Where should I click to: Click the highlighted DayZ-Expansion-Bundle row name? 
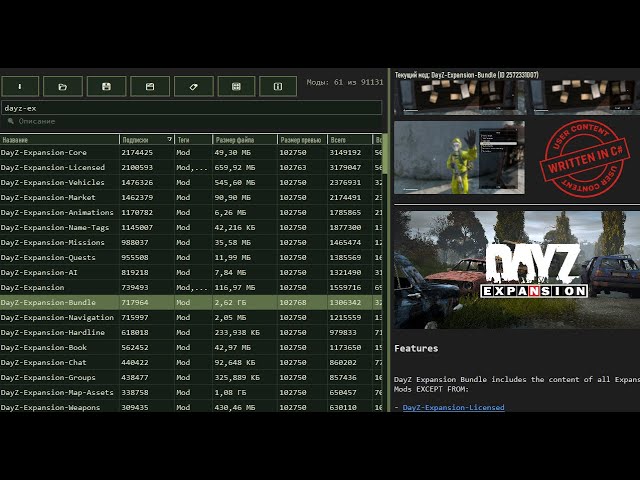48,302
